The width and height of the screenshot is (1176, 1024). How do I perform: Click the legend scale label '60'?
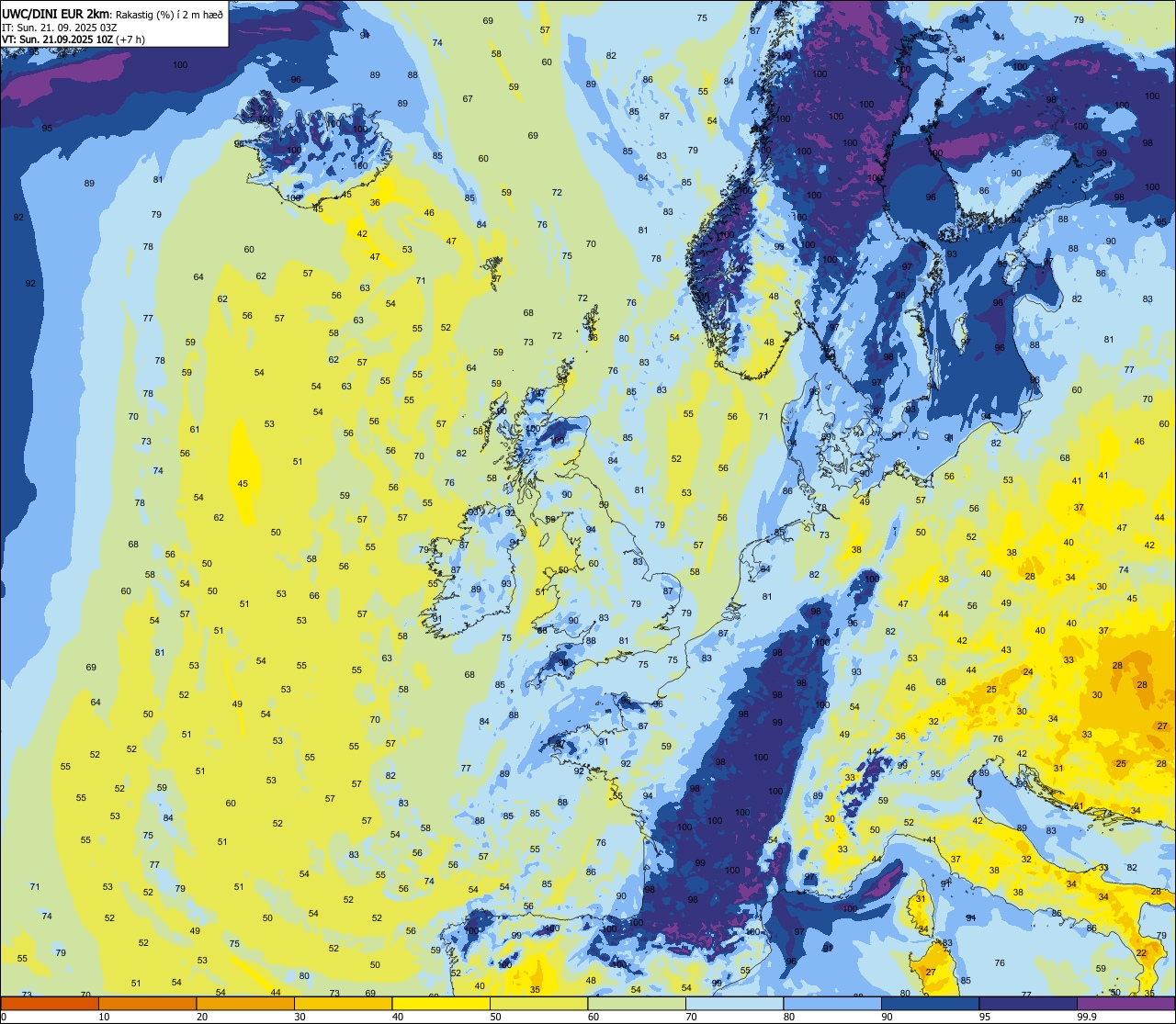point(594,1017)
